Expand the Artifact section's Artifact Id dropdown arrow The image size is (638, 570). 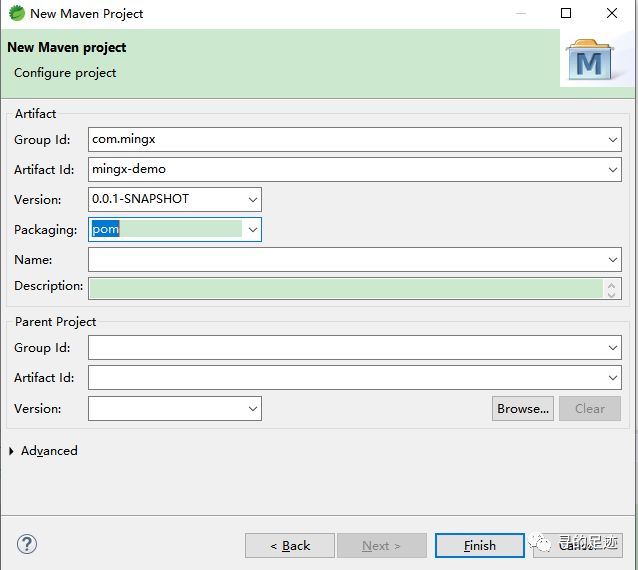[x=612, y=170]
